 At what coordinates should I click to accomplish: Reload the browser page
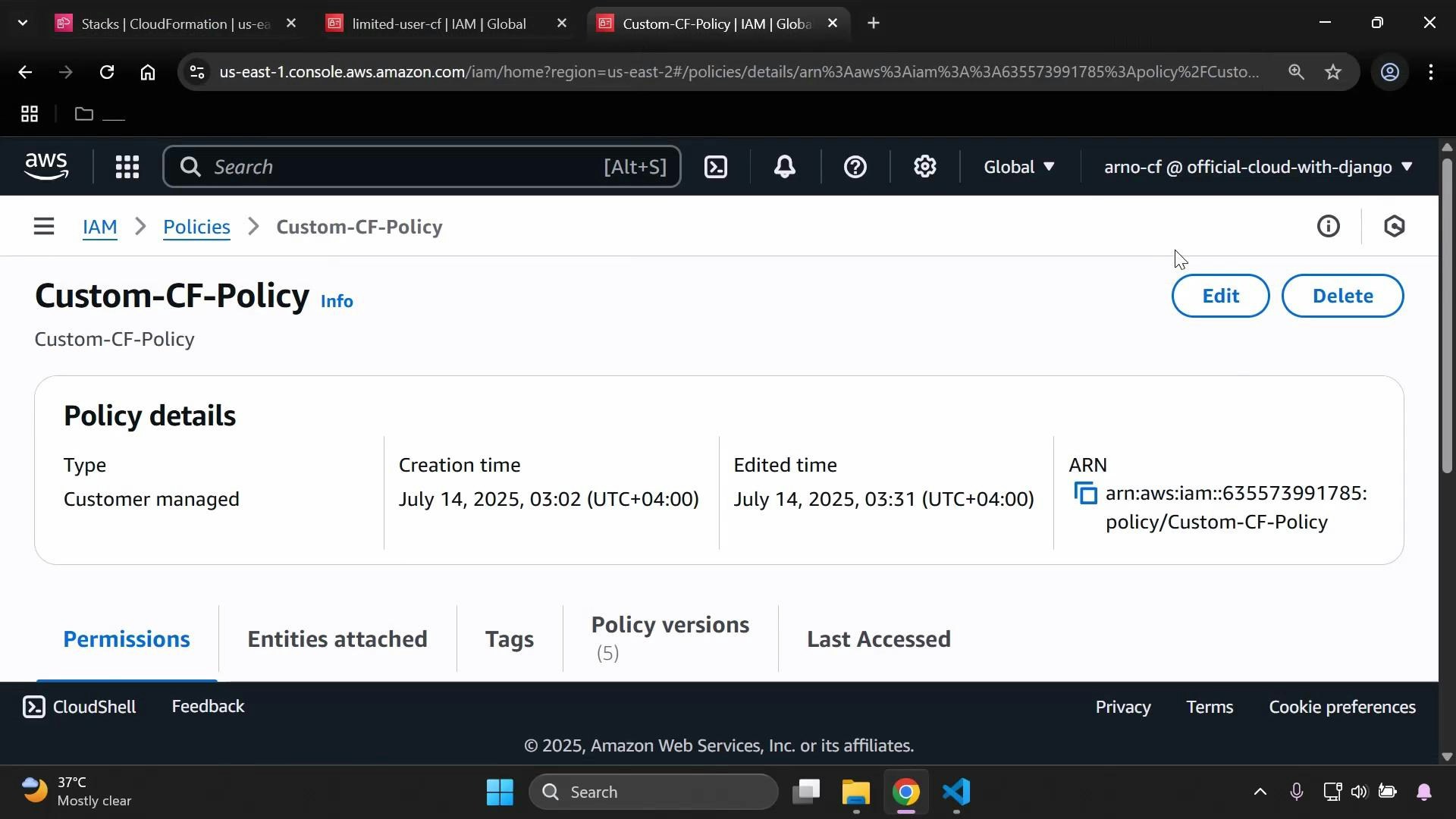click(x=107, y=72)
